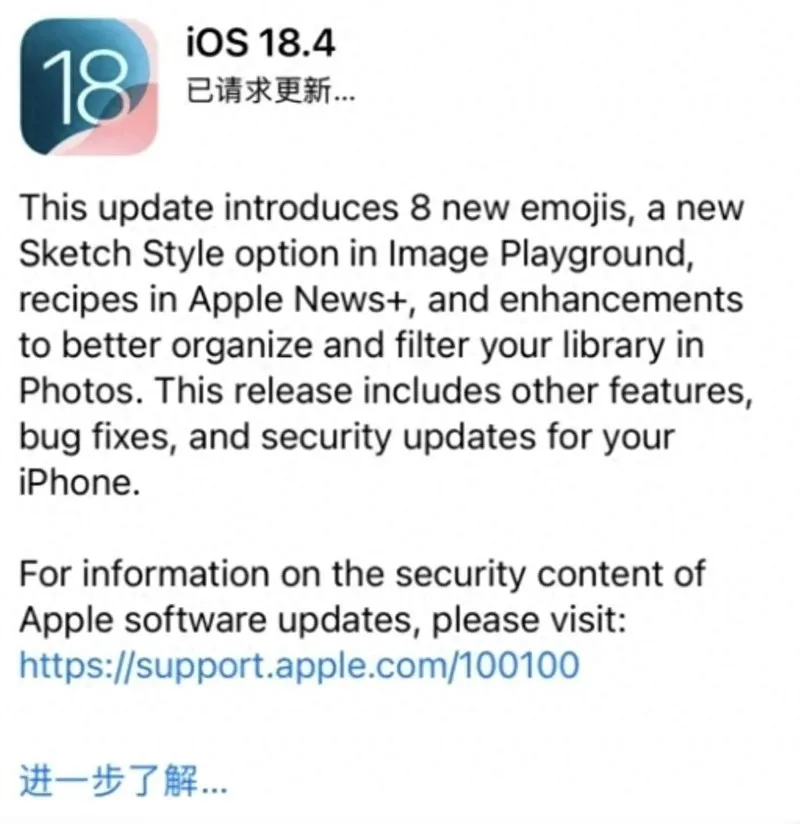Click the 'bug fixes, and security updates' line
The width and height of the screenshot is (800, 824).
coord(347,438)
